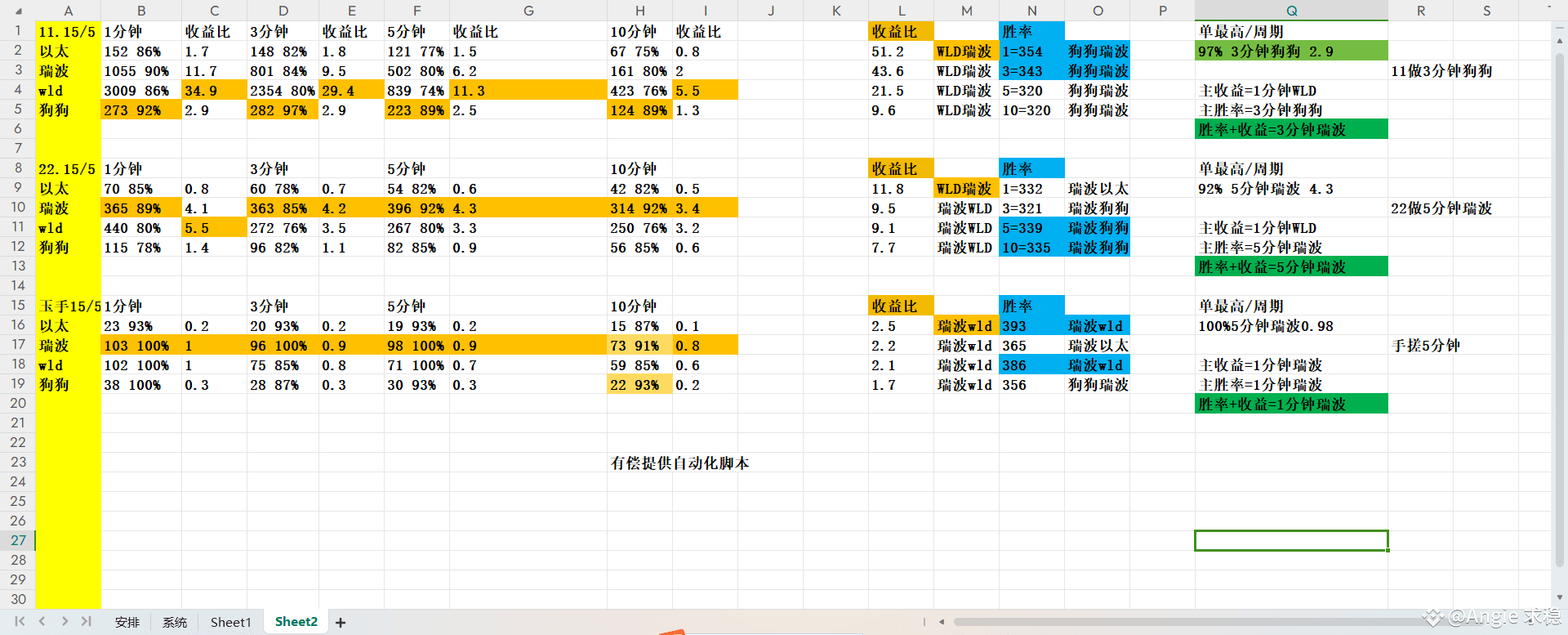Select the blue cell 10=335
1568x635 pixels.
coord(1032,247)
